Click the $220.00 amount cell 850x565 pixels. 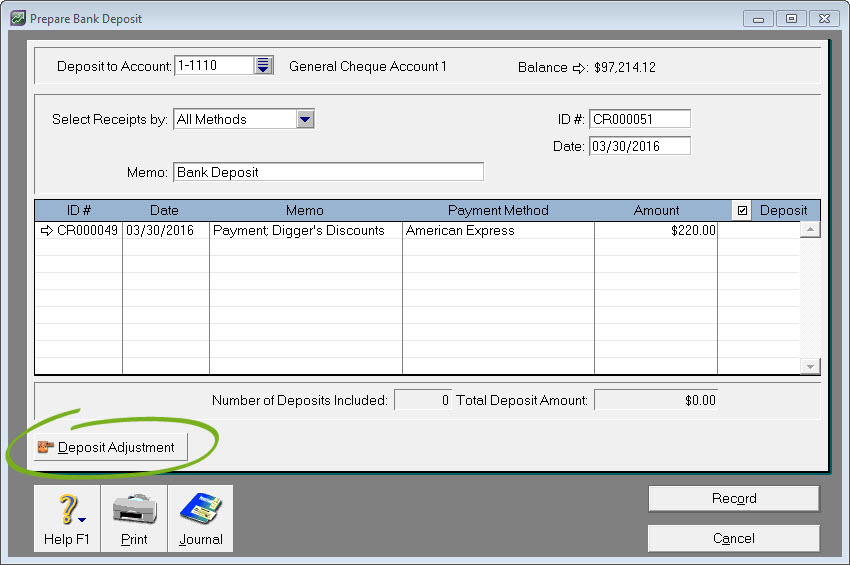656,230
